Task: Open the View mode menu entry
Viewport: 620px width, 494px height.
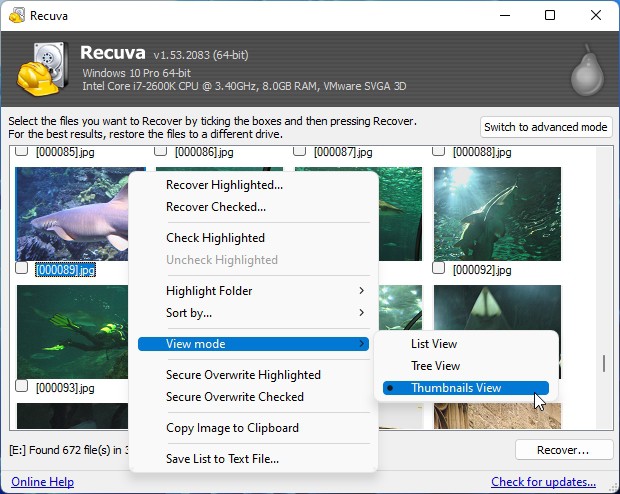Action: pyautogui.click(x=253, y=344)
